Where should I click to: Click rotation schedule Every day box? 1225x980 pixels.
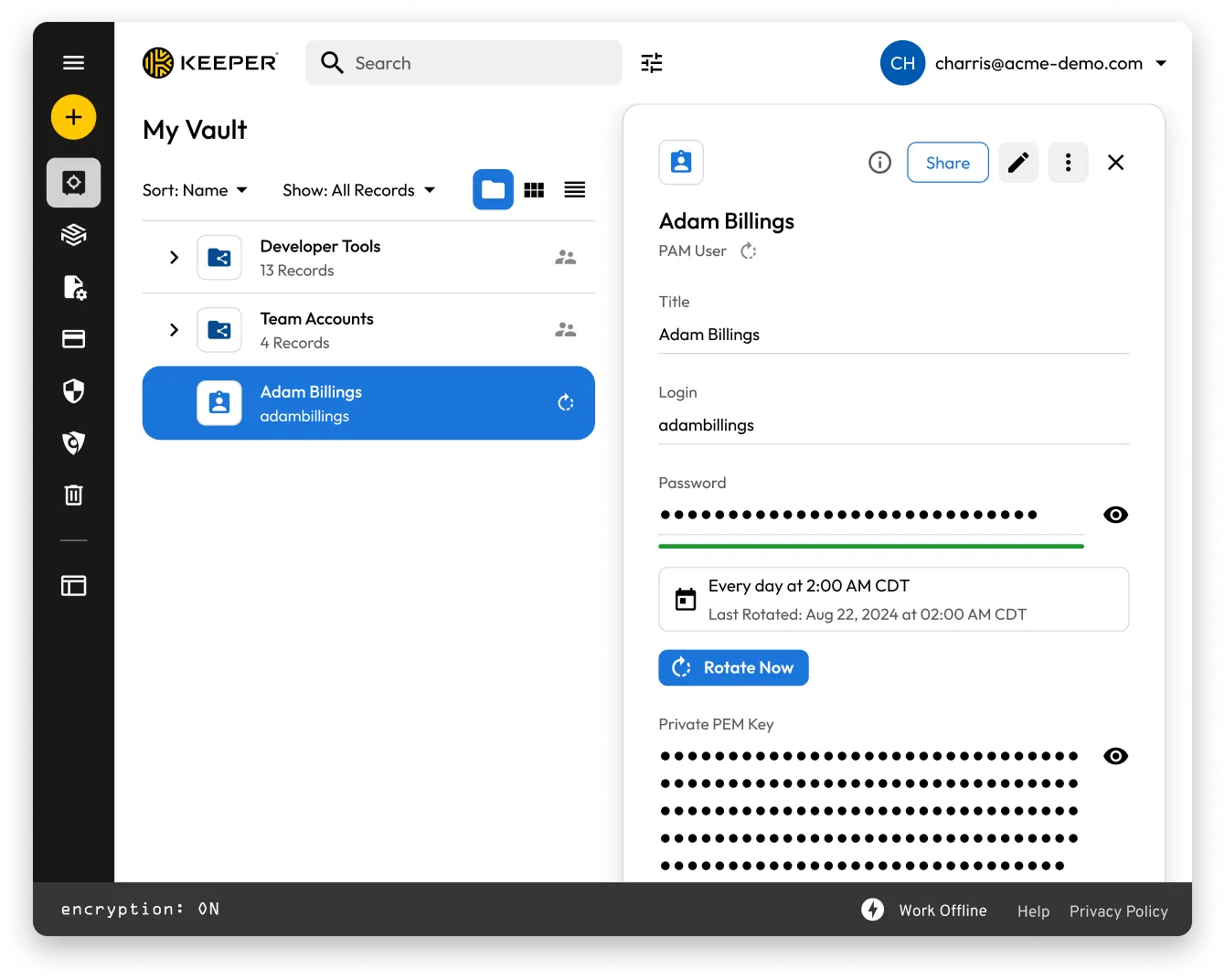point(893,599)
